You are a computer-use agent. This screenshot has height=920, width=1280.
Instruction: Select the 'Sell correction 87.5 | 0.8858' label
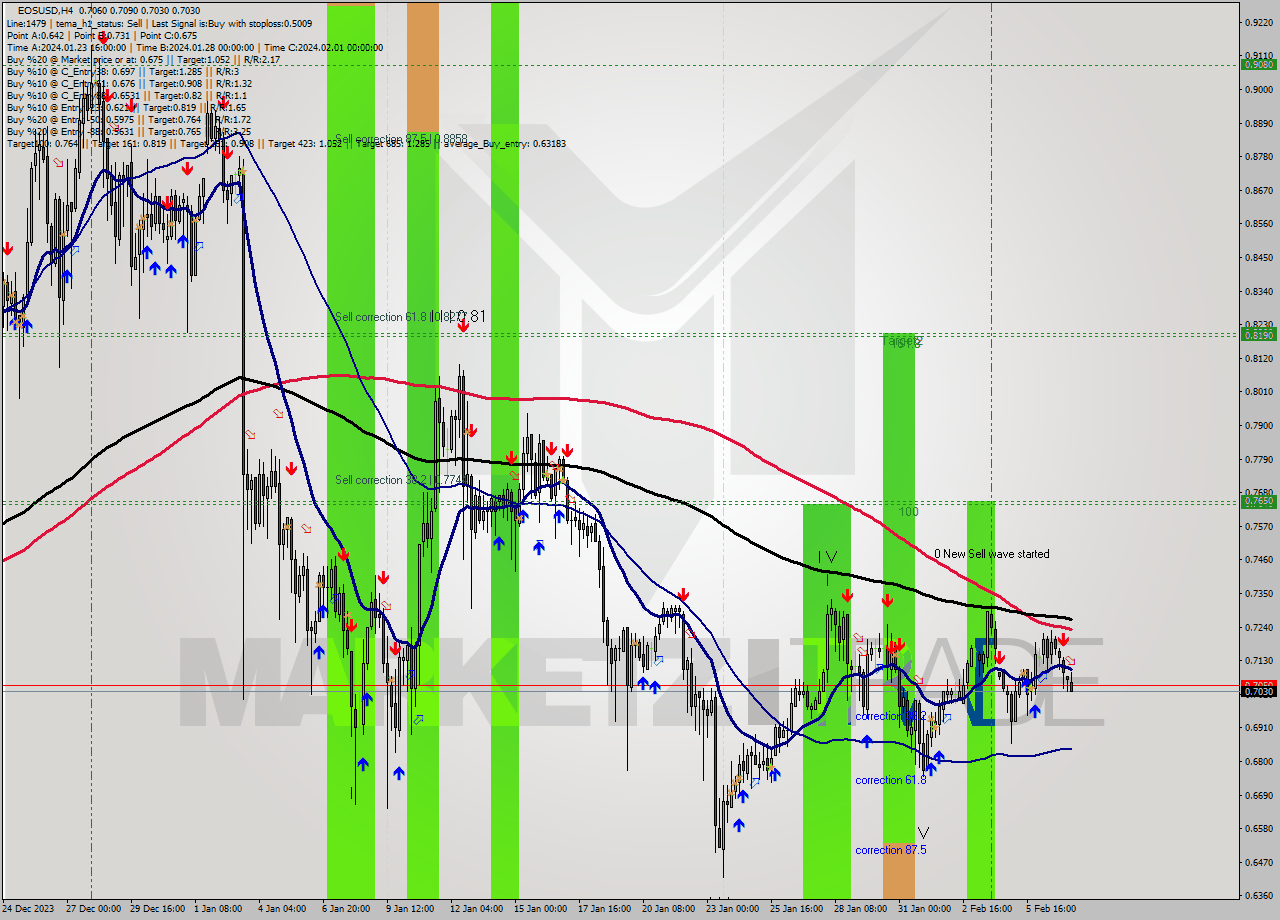(401, 139)
